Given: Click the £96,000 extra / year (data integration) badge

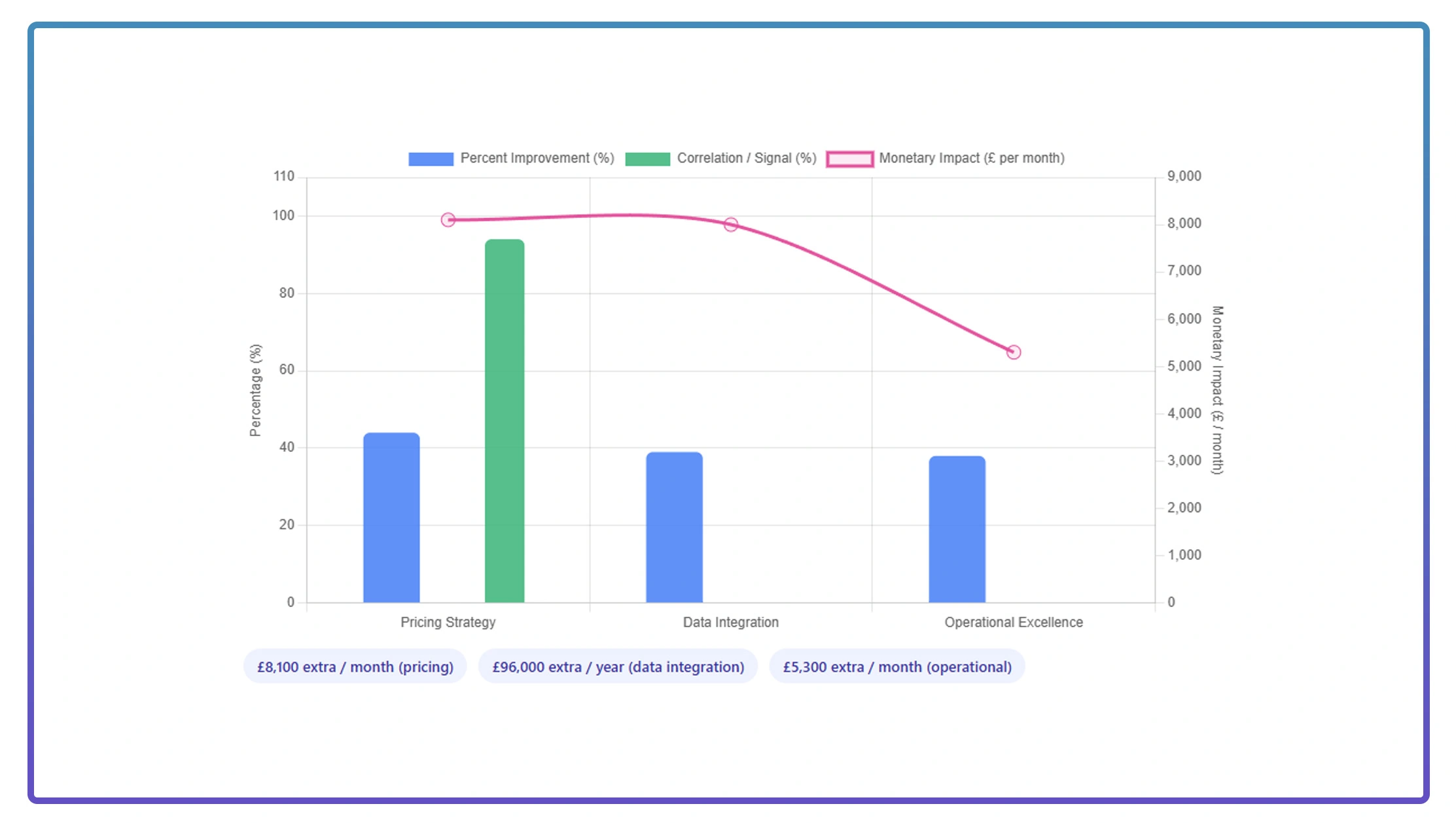Looking at the screenshot, I should [x=618, y=667].
